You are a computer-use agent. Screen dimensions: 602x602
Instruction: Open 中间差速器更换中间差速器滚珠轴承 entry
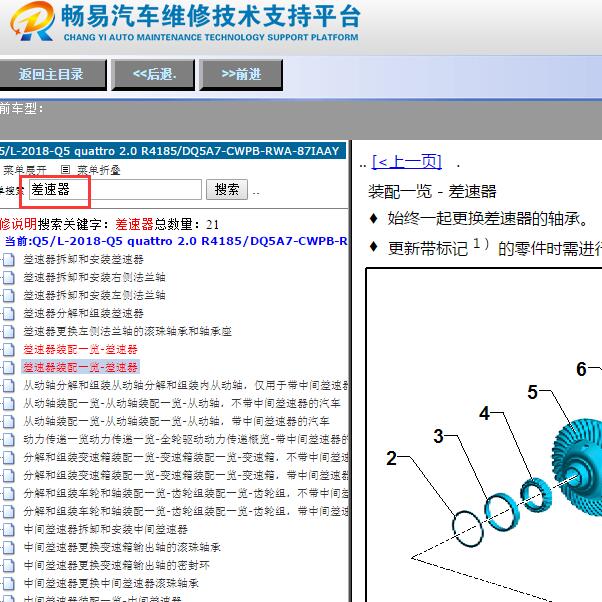(111, 584)
